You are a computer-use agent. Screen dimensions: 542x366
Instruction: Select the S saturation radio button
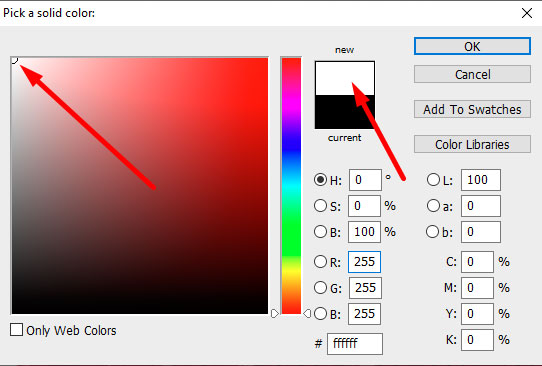320,206
